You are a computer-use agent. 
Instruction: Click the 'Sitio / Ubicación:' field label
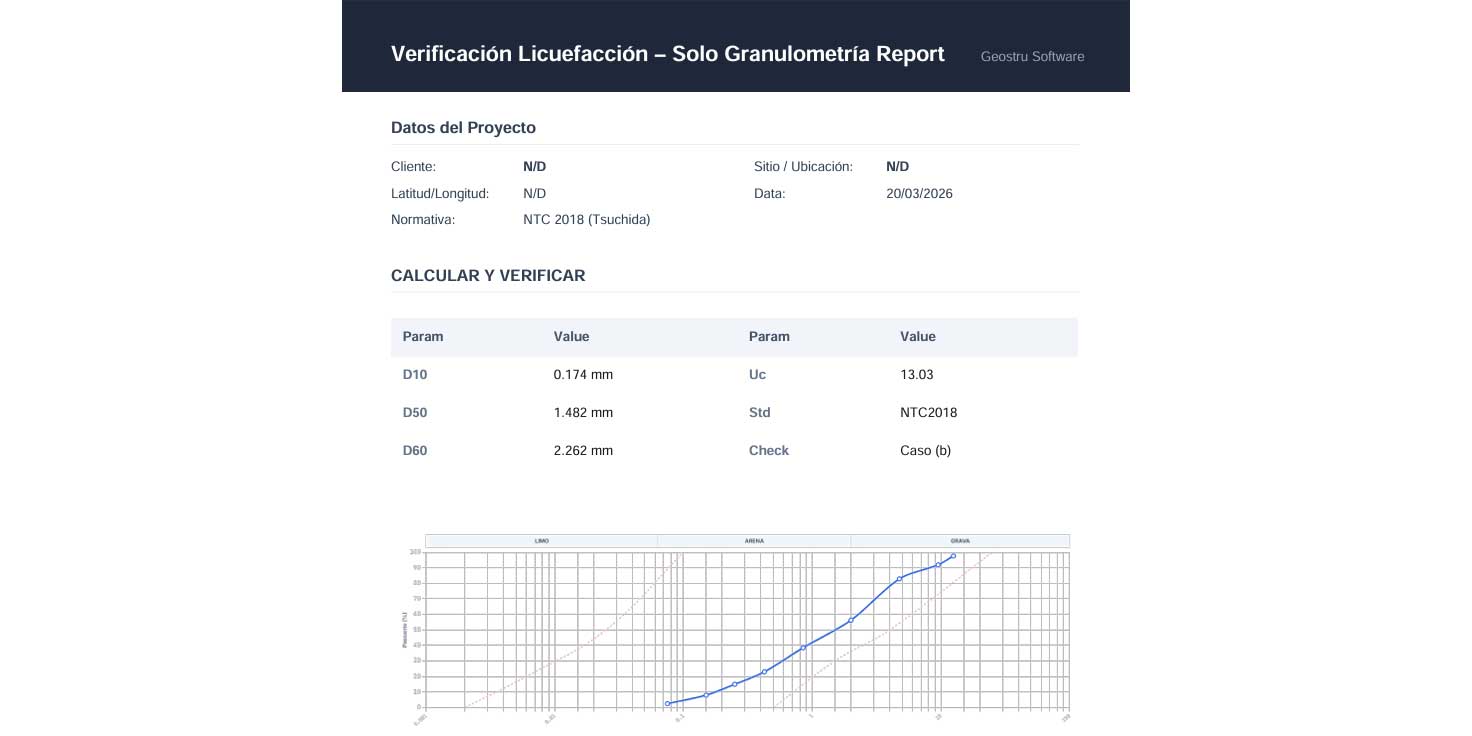803,167
